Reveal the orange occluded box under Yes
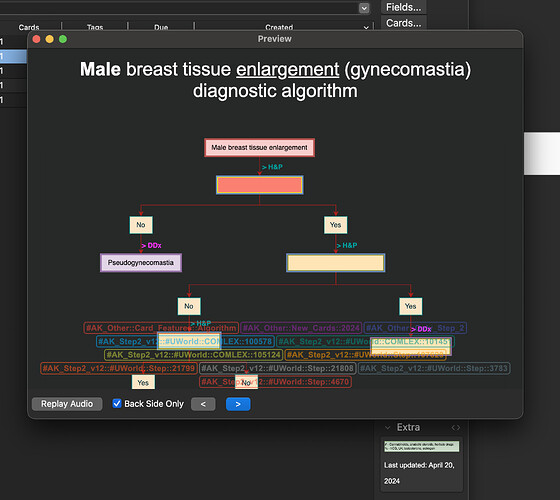560x500 pixels. (335, 263)
